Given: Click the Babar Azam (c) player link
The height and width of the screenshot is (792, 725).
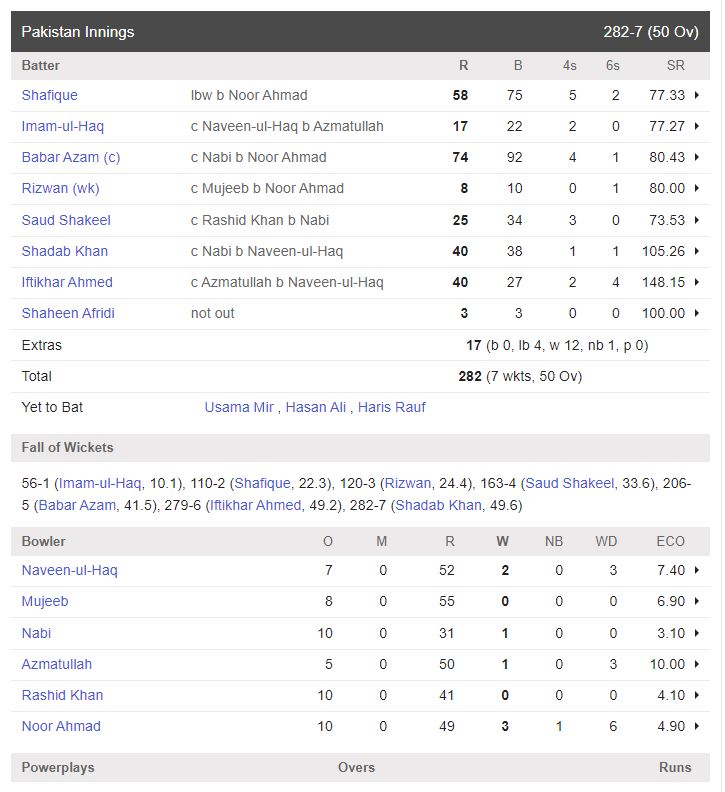Looking at the screenshot, I should coord(70,158).
